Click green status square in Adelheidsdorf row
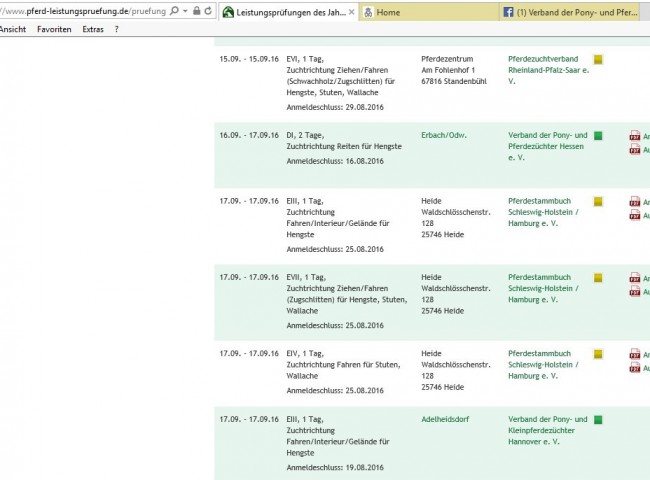This screenshot has height=480, width=650. click(x=598, y=420)
